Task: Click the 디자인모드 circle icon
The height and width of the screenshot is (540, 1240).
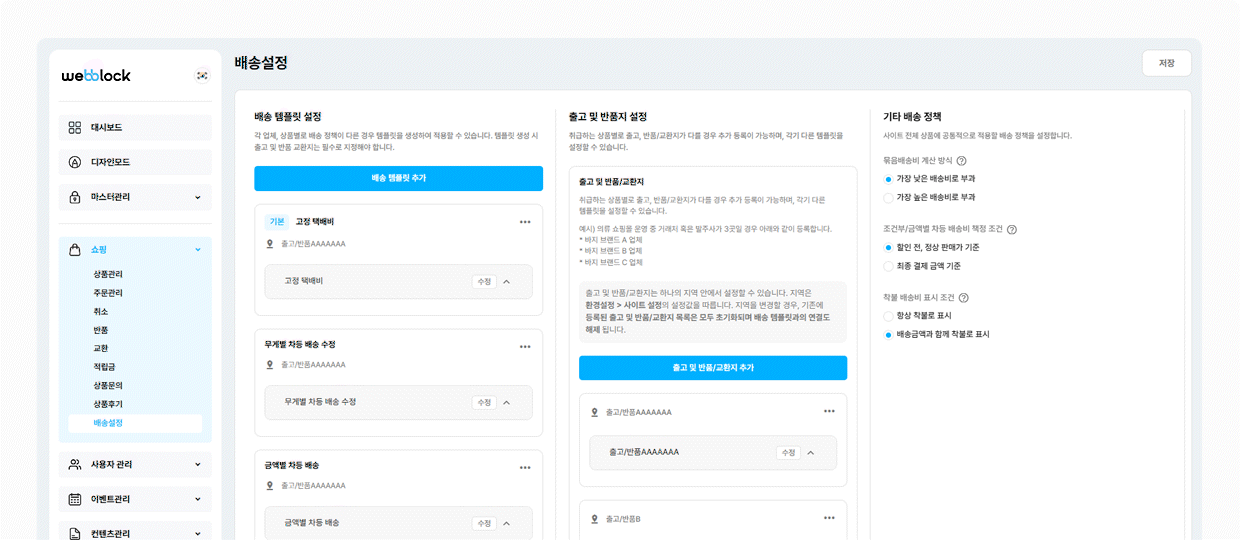Action: point(75,162)
